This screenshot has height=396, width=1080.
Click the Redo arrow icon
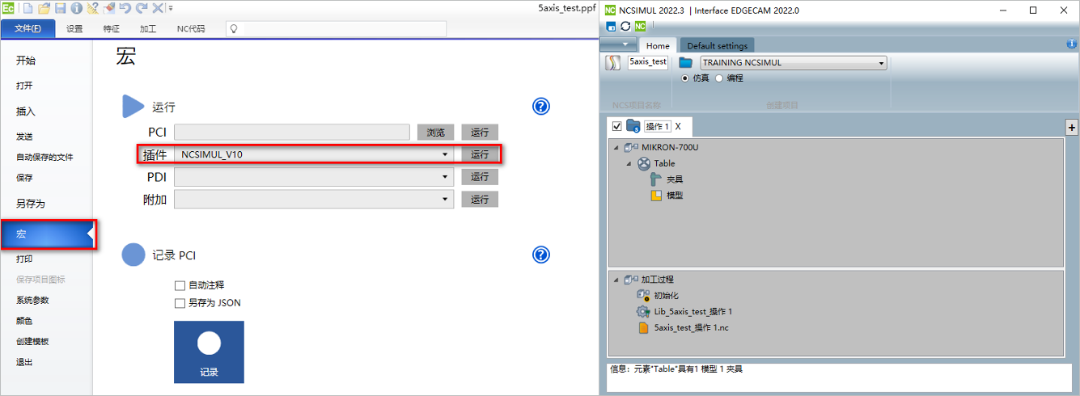(141, 8)
